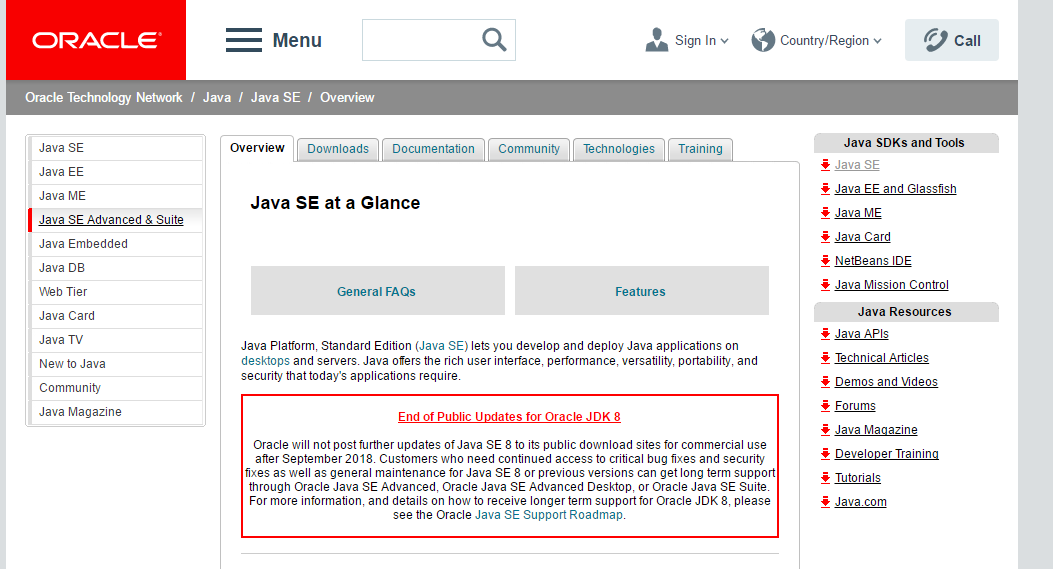Open the Tutorials link
The height and width of the screenshot is (569, 1053).
point(858,478)
